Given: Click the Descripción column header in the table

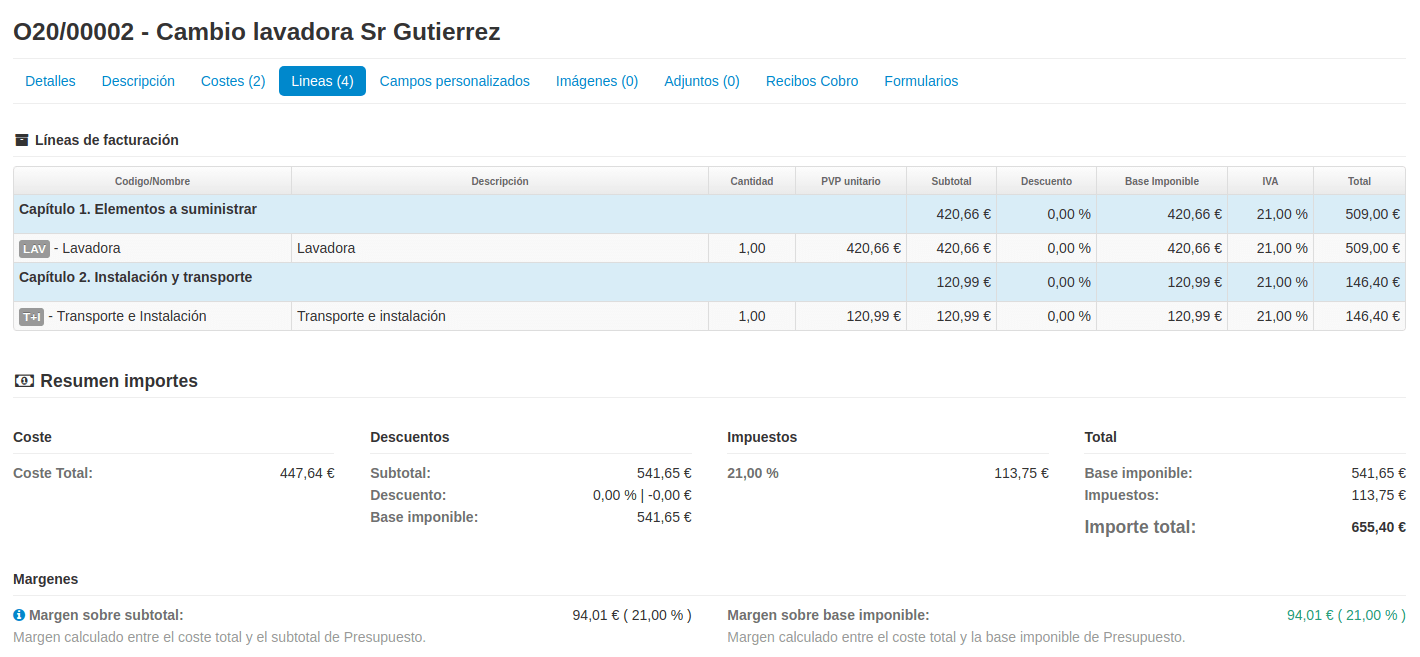Looking at the screenshot, I should 500,181.
